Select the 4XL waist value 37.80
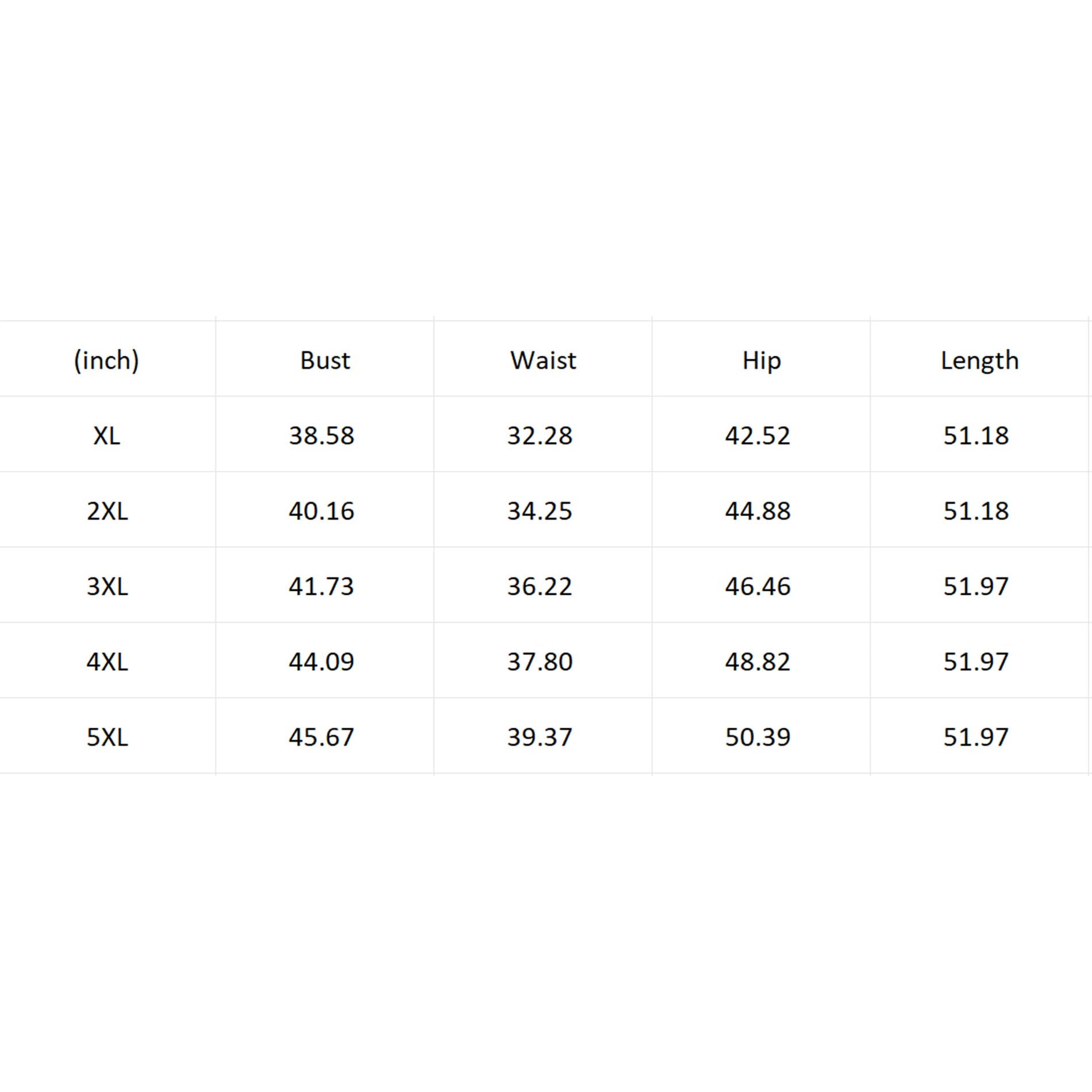This screenshot has height=1092, width=1092. (540, 662)
